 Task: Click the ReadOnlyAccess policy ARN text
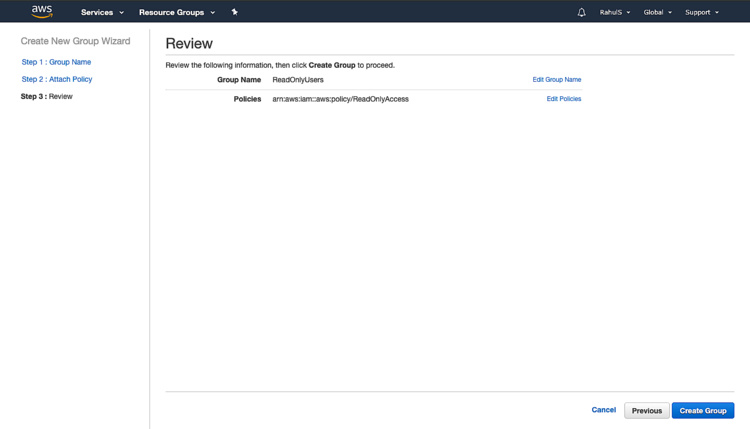click(340, 99)
